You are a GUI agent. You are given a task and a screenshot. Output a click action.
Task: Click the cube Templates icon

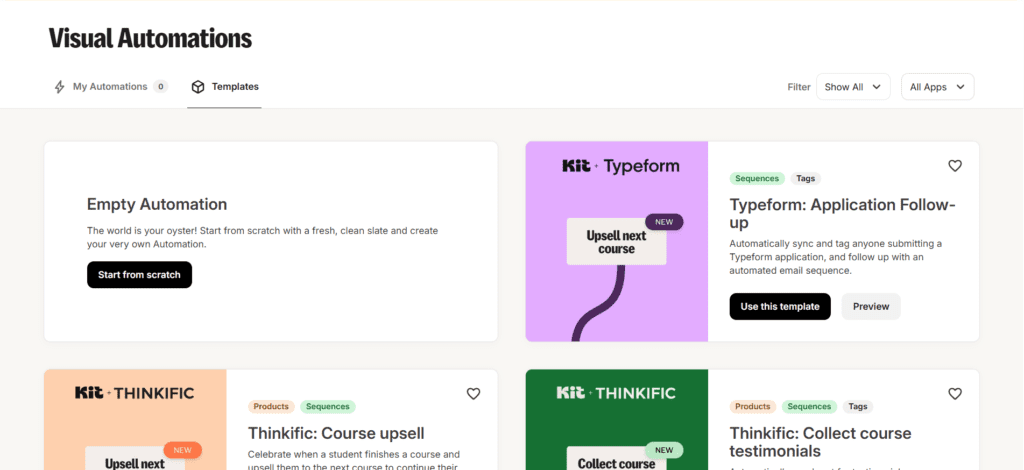[198, 87]
